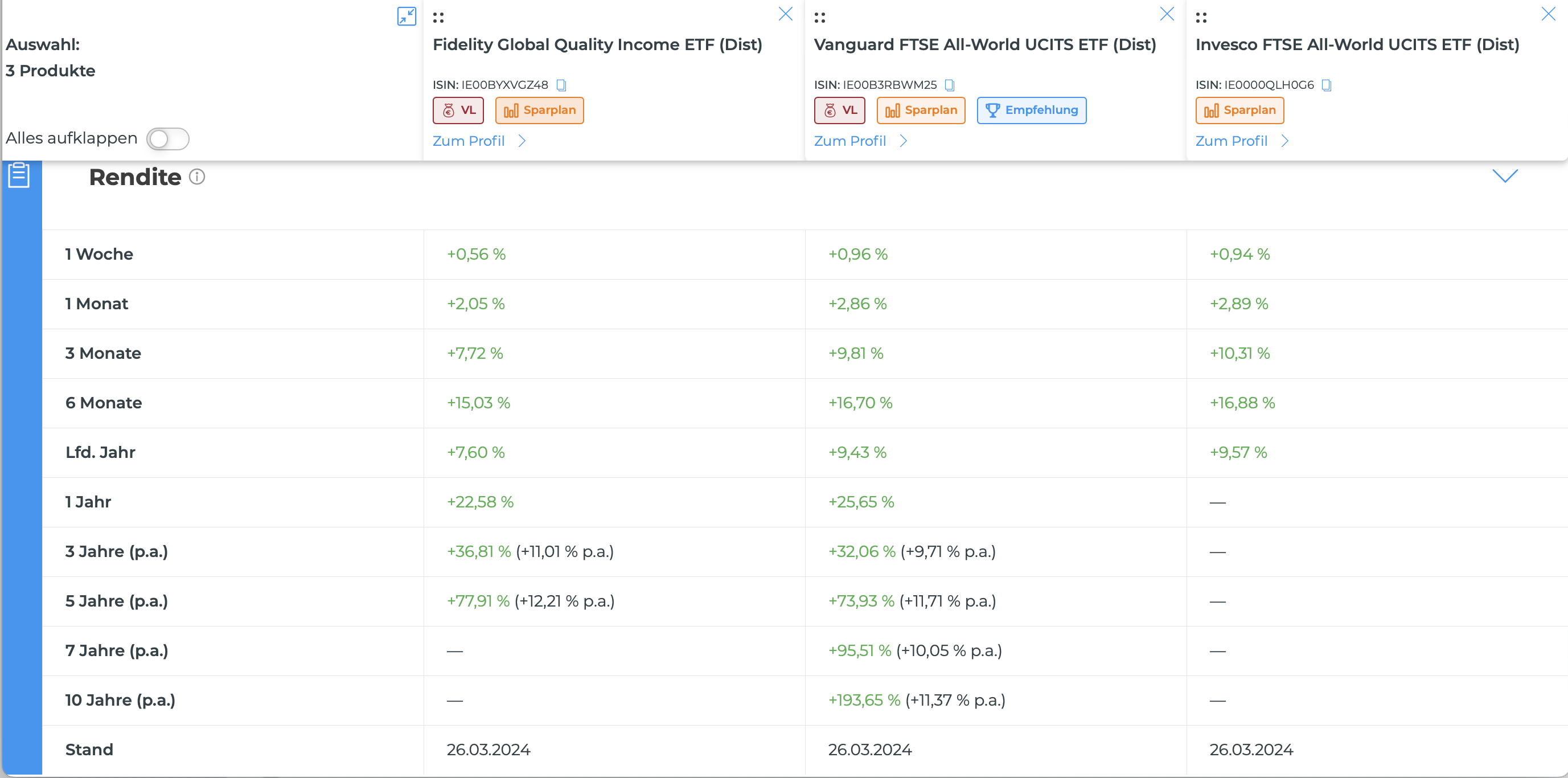The height and width of the screenshot is (778, 1568).
Task: Click the clipboard icon in blue sidebar
Action: click(19, 175)
